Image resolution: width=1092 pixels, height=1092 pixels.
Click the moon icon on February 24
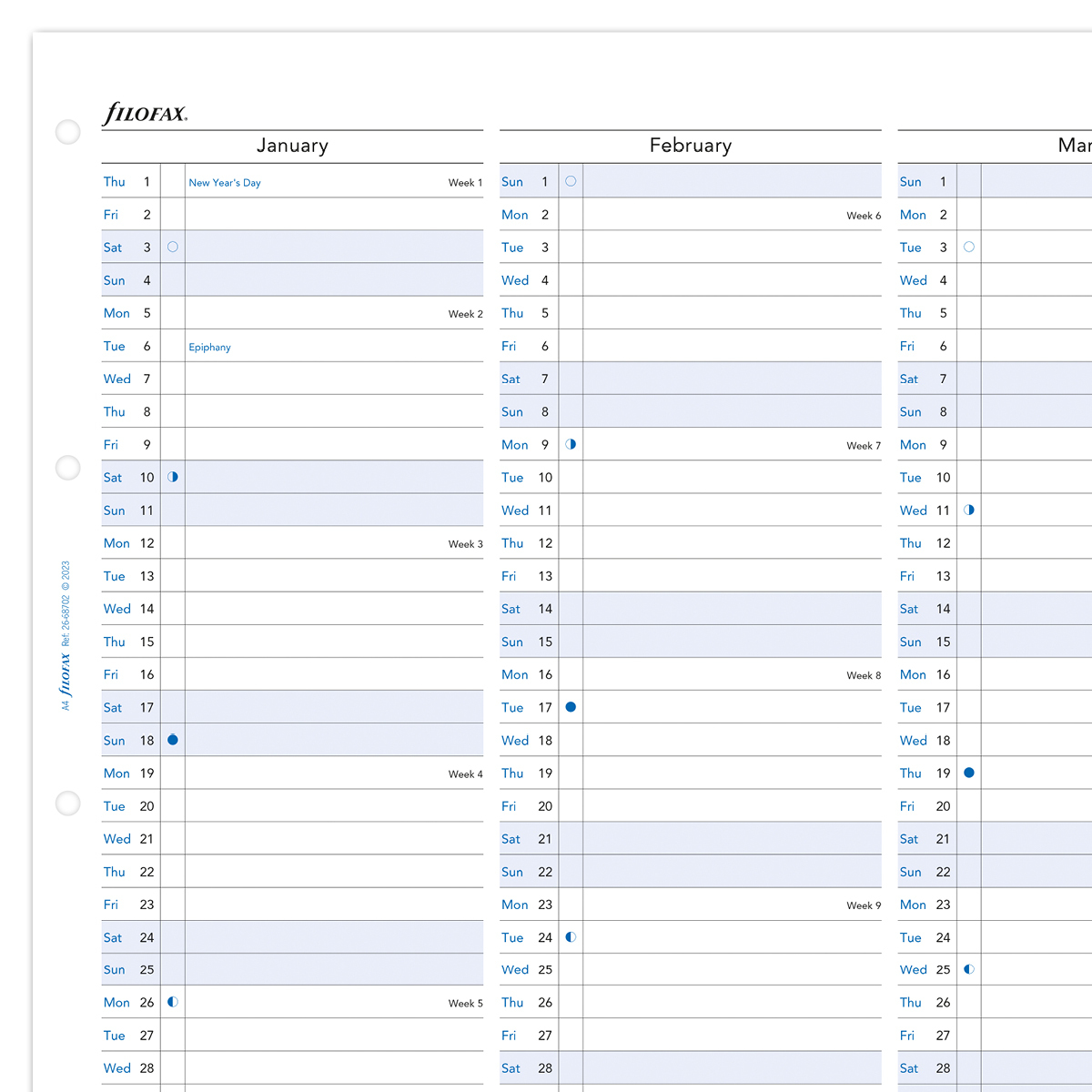[571, 936]
